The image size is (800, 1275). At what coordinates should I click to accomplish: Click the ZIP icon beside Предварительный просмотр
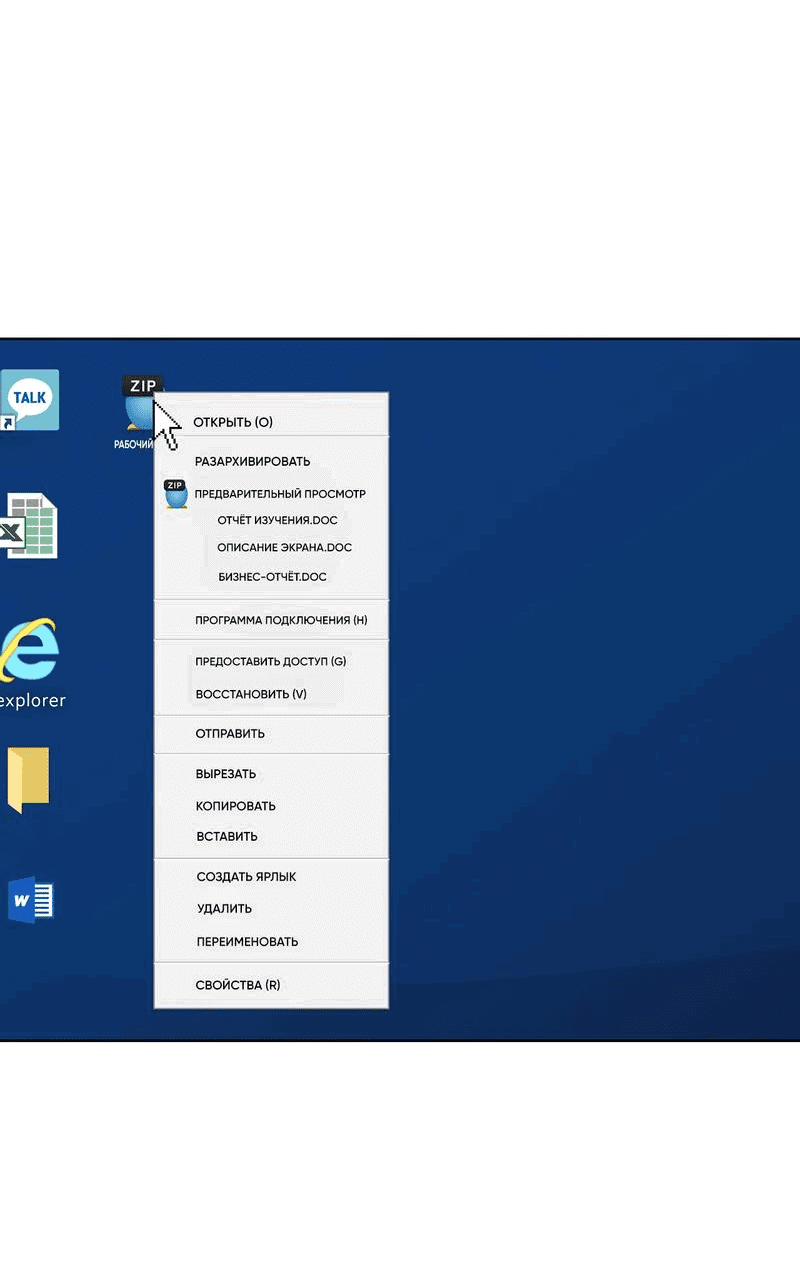pos(176,494)
